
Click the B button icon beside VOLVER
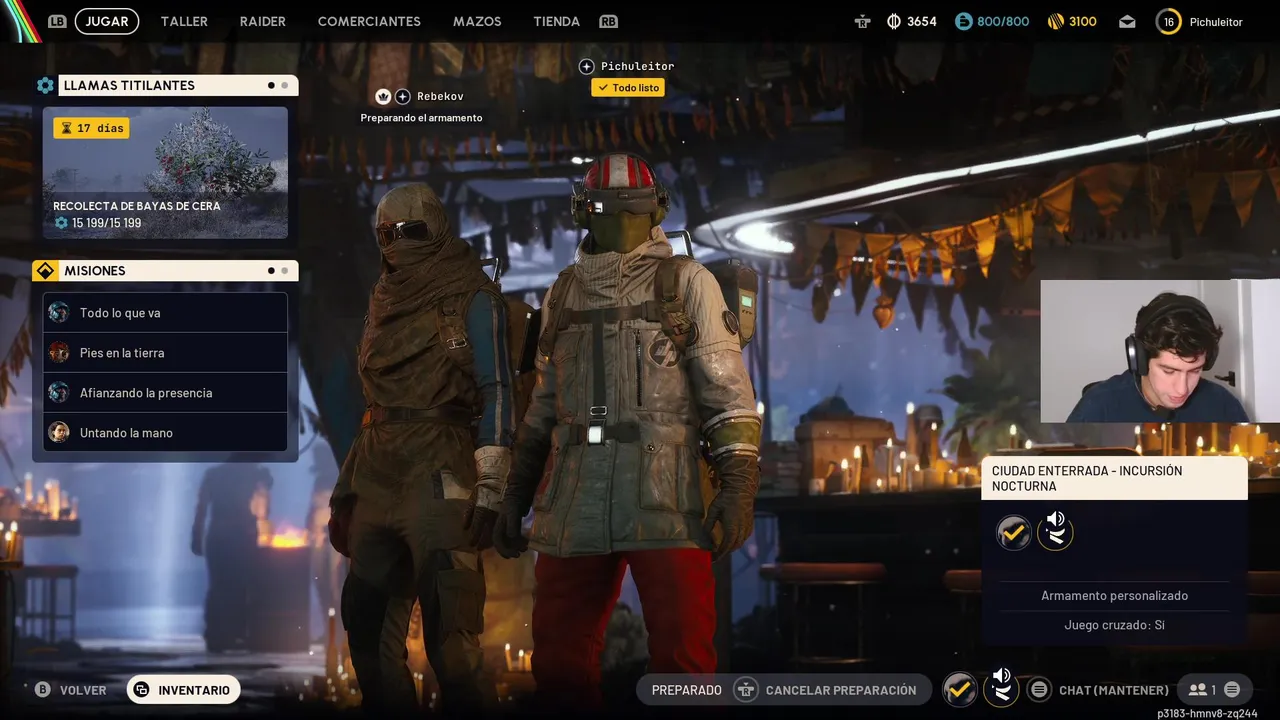click(42, 690)
